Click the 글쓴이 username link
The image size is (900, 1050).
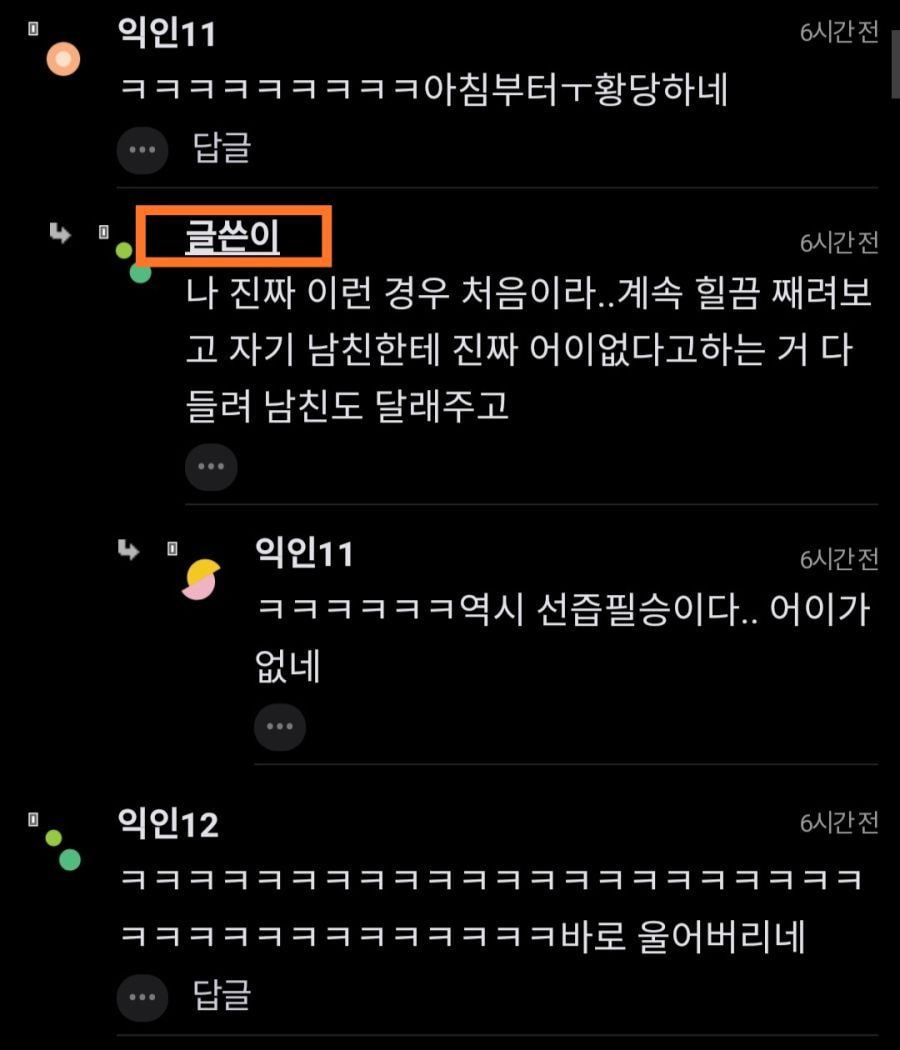point(232,237)
